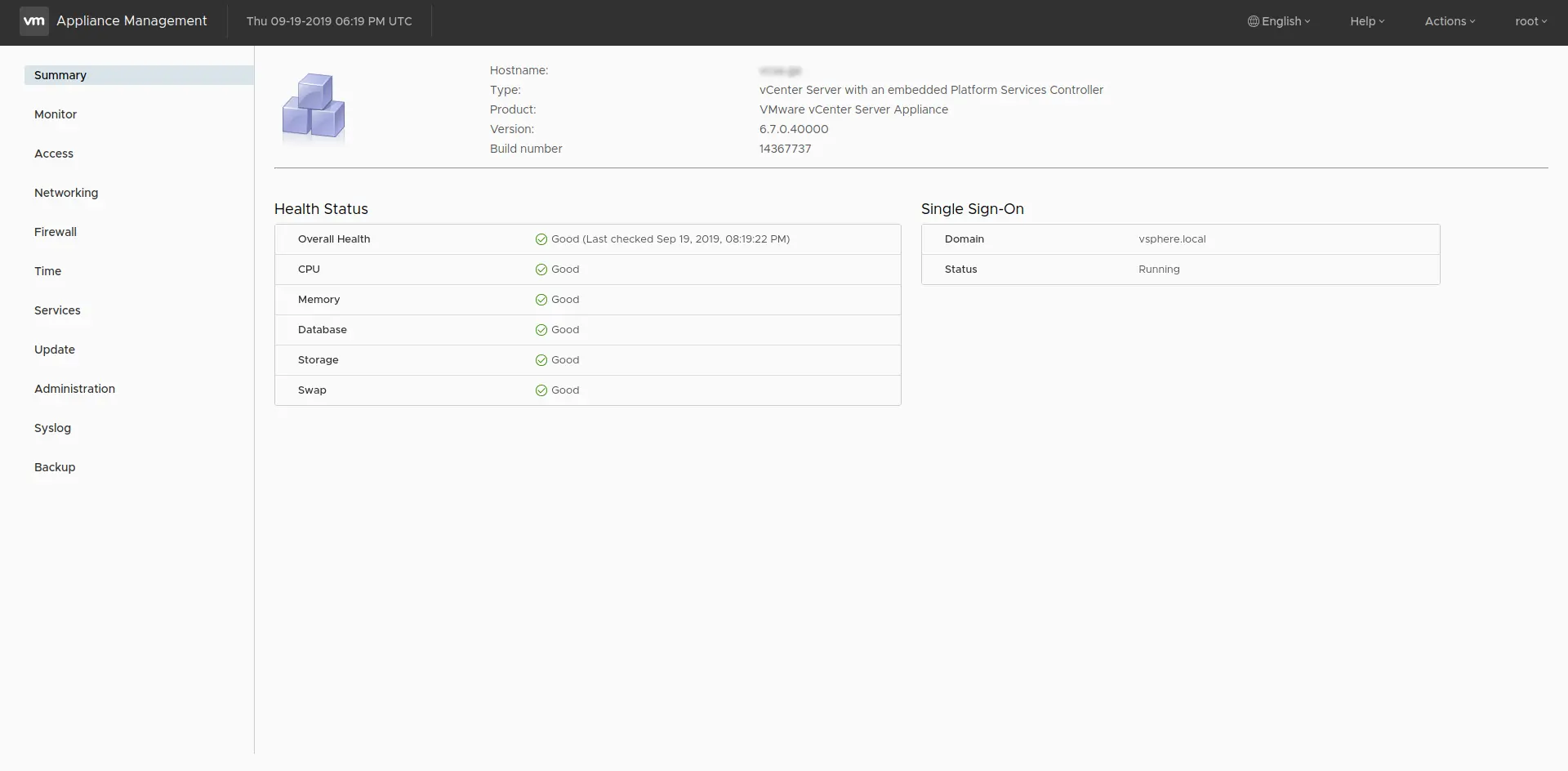1568x771 pixels.
Task: Click the Memory green check status icon
Action: click(x=541, y=300)
